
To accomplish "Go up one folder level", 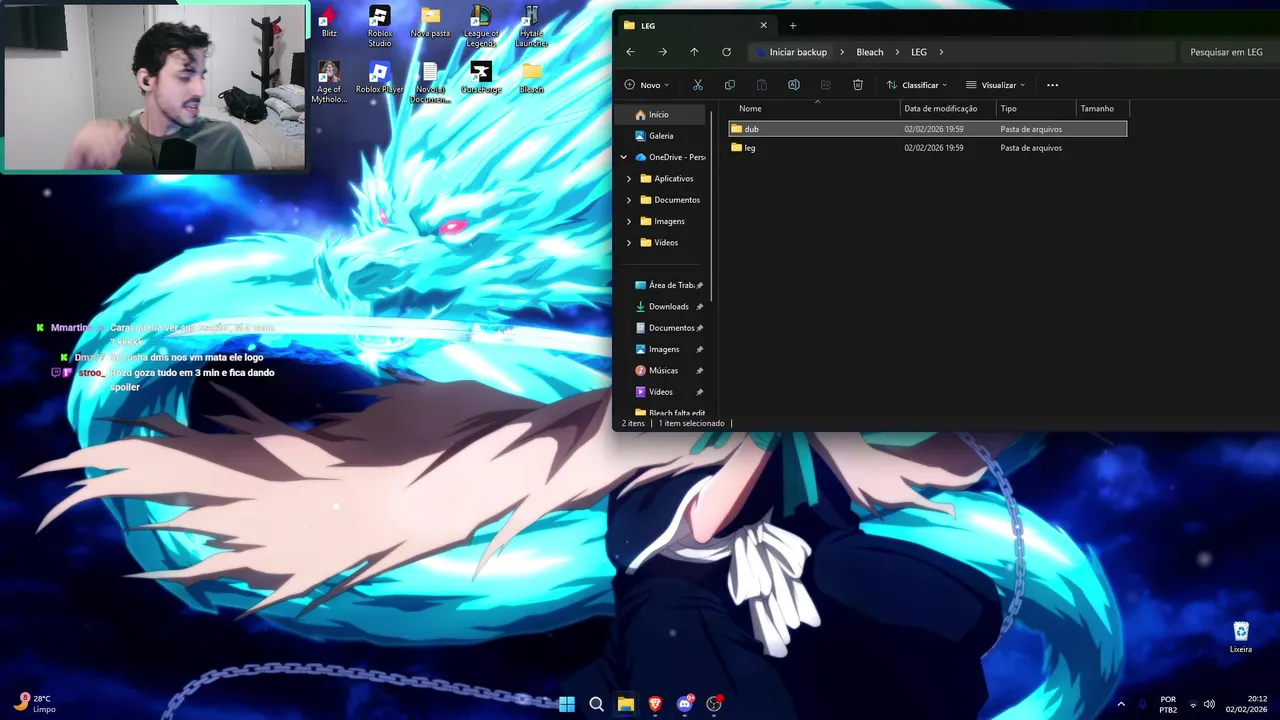I will 694,52.
